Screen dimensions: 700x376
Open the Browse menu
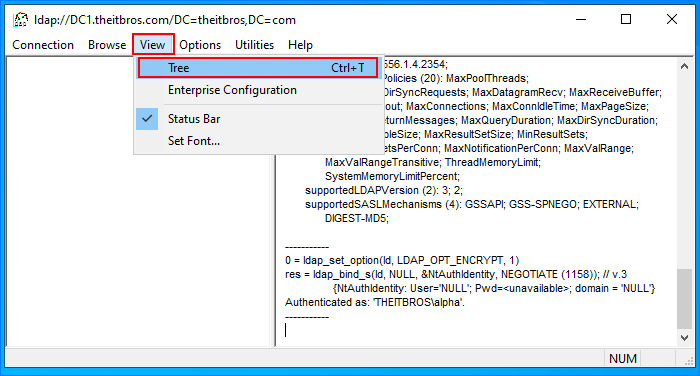pos(107,45)
